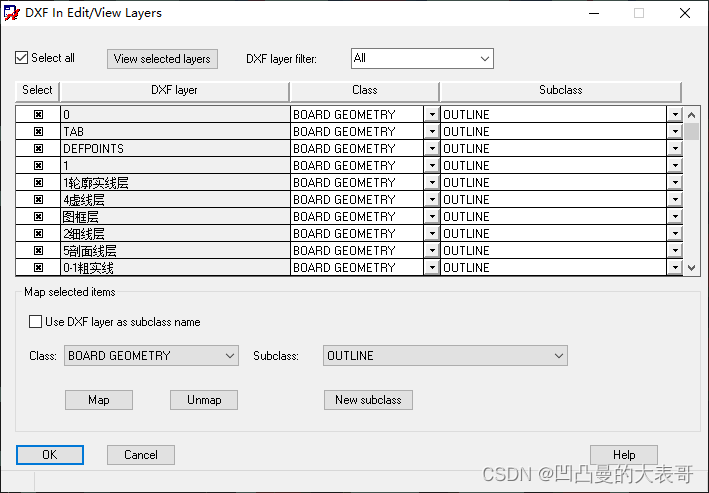This screenshot has width=709, height=493.
Task: Open Subclass dropdown for TAB row
Action: [x=675, y=132]
